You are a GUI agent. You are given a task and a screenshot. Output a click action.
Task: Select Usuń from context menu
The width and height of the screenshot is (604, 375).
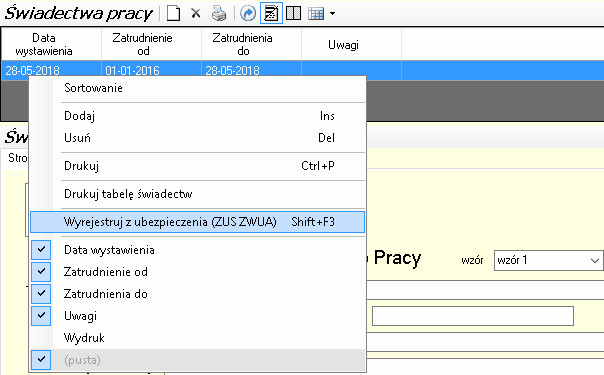[197, 138]
